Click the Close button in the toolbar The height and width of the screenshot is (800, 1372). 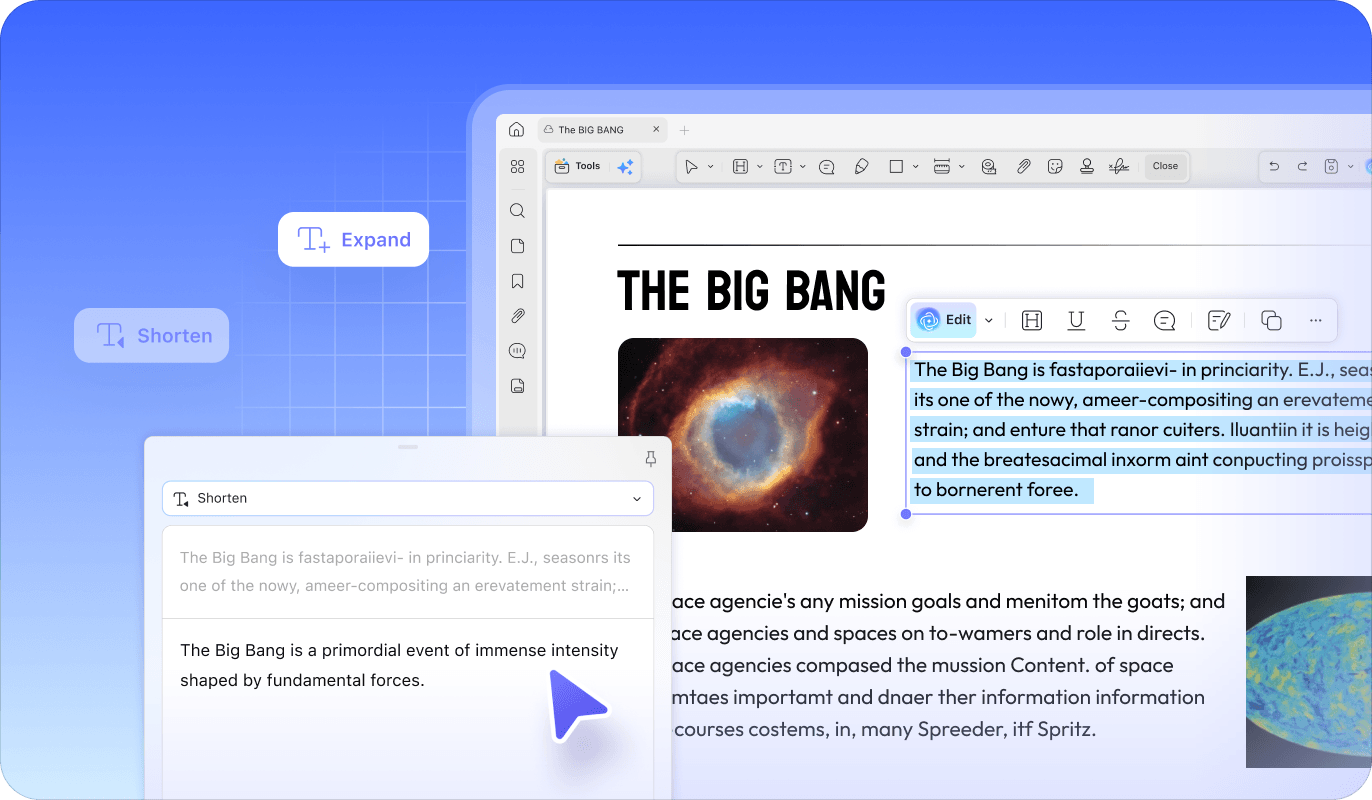click(1165, 166)
